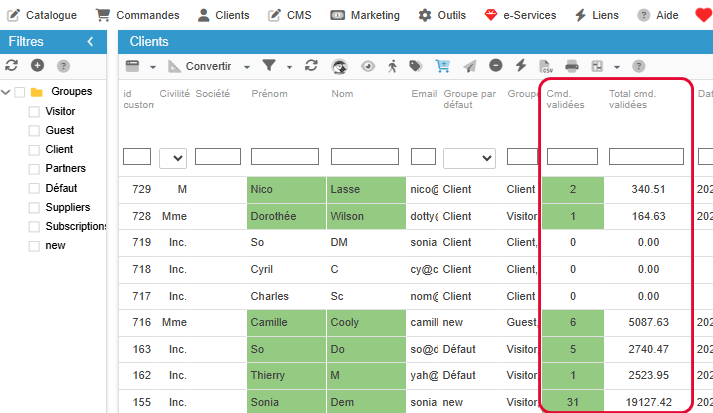The height and width of the screenshot is (413, 713).
Task: Open the filter funnel dropdown arrow
Action: 289,67
